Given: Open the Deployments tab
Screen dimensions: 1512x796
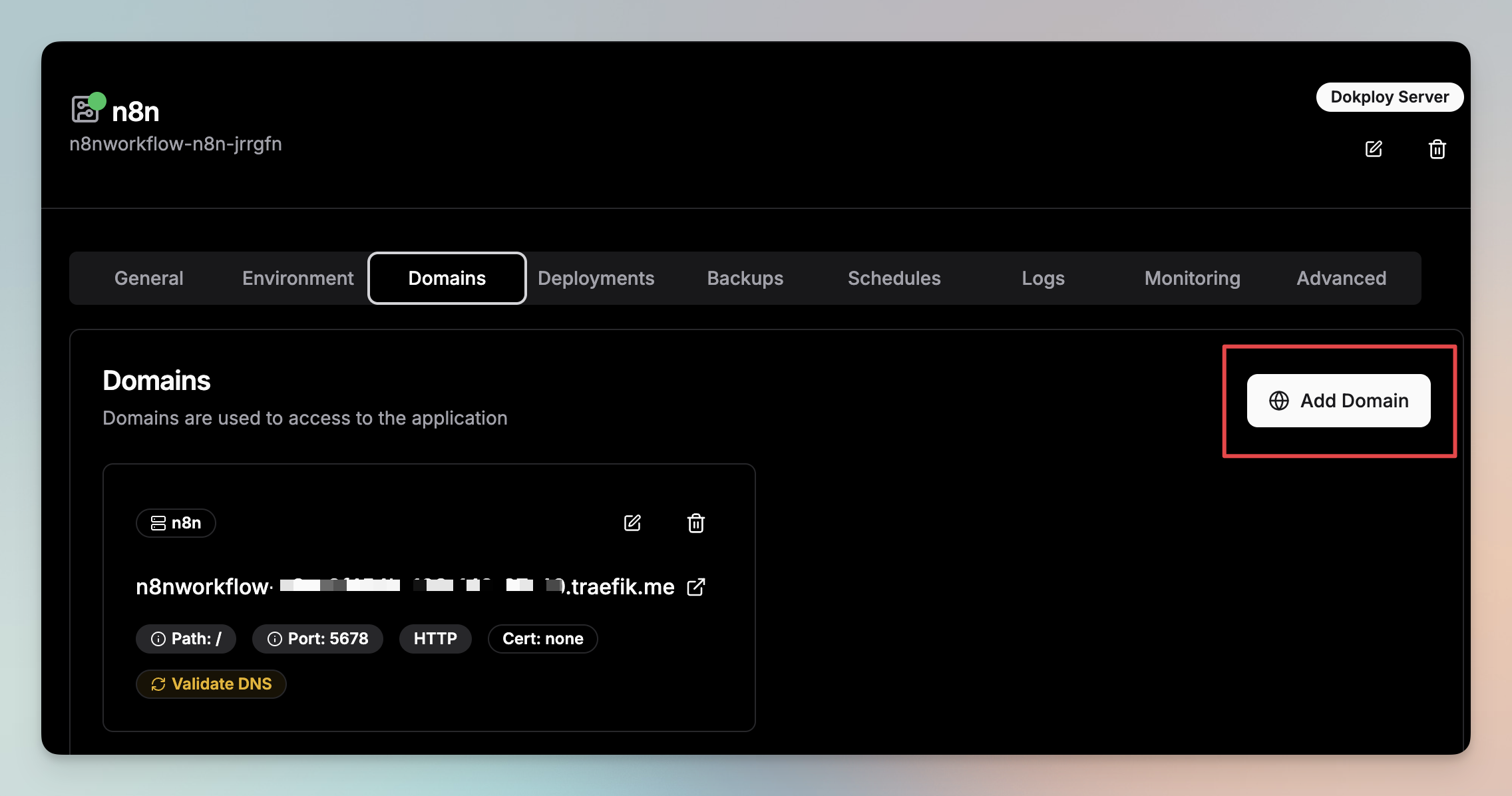Looking at the screenshot, I should coord(596,278).
